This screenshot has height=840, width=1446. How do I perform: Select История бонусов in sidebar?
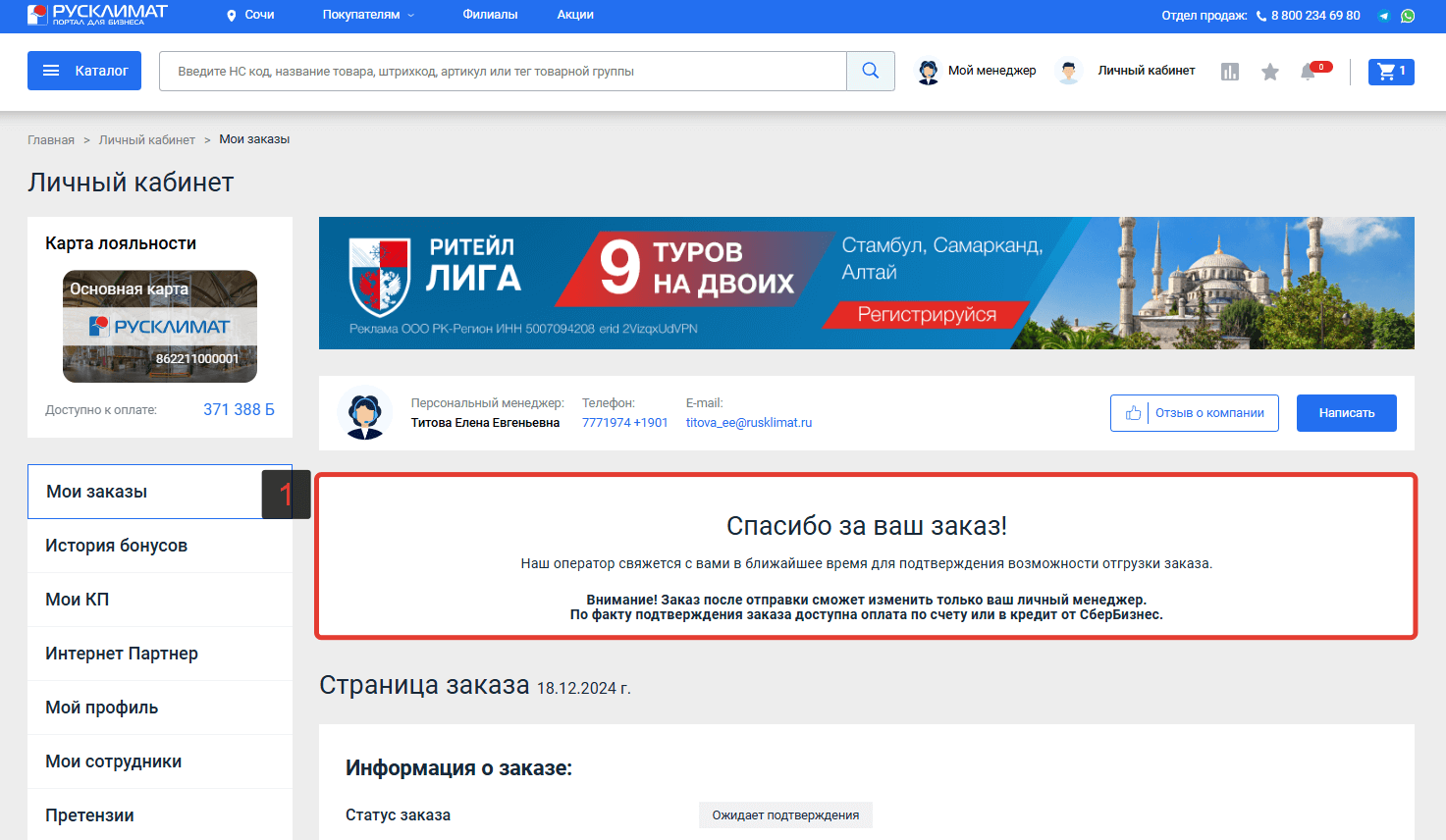pyautogui.click(x=160, y=546)
